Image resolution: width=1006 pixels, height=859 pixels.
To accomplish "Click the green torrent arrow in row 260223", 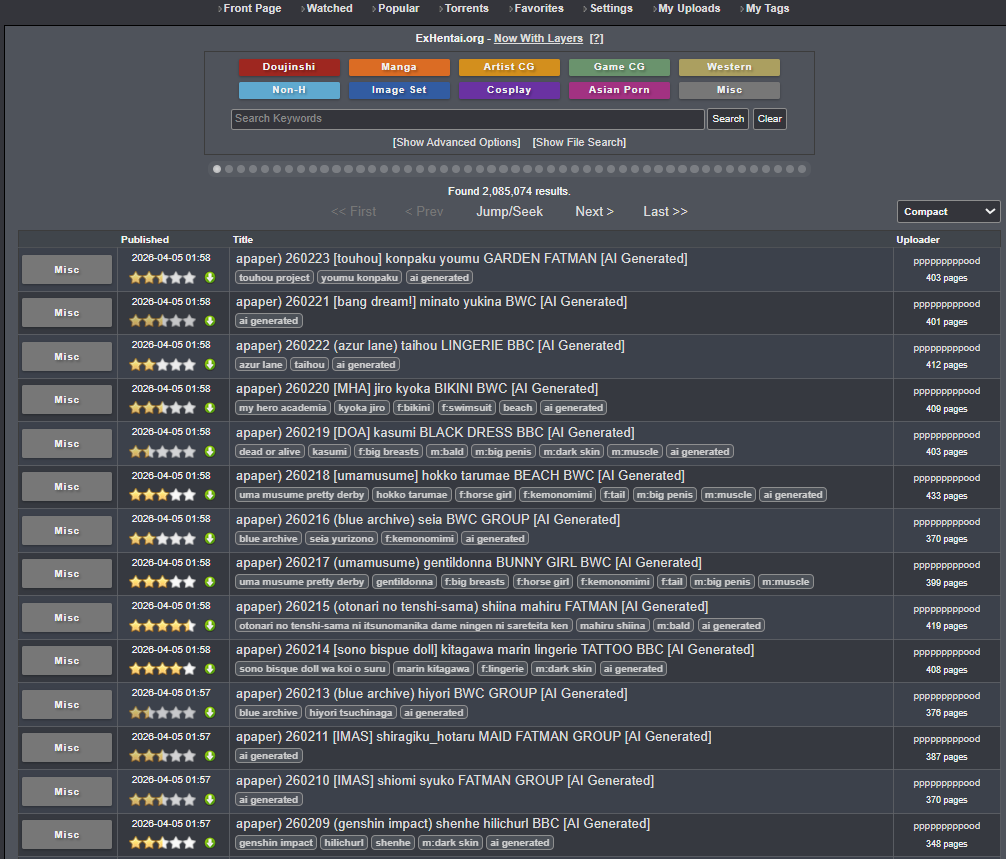I will pyautogui.click(x=210, y=277).
